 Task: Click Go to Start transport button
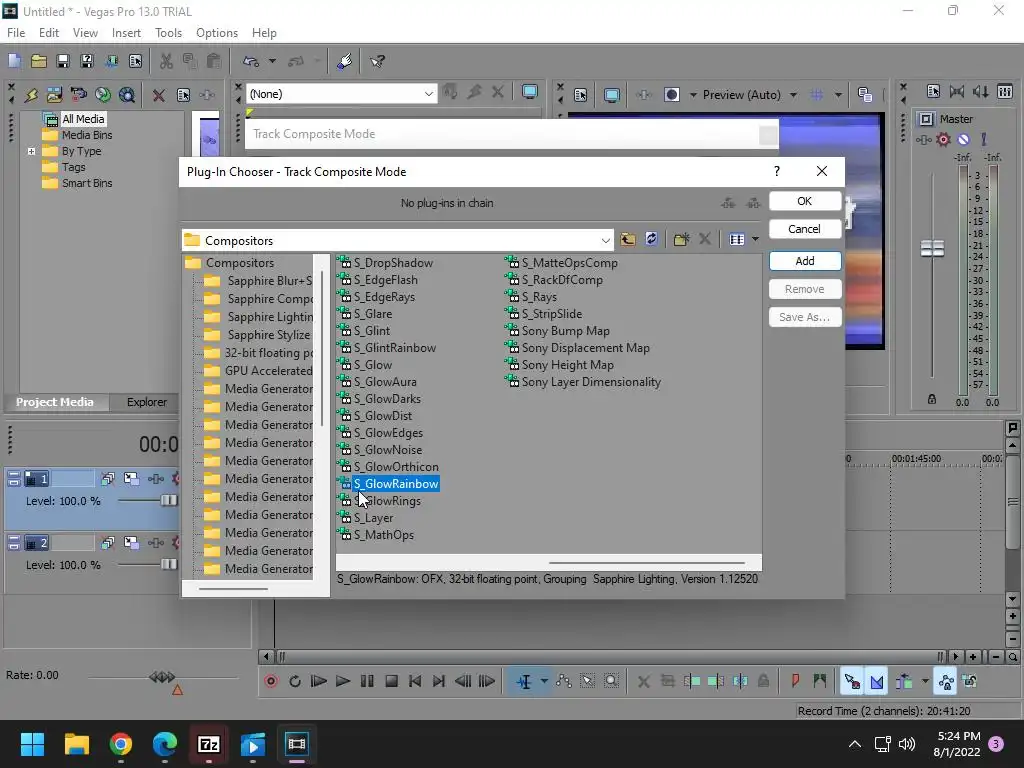pos(415,681)
